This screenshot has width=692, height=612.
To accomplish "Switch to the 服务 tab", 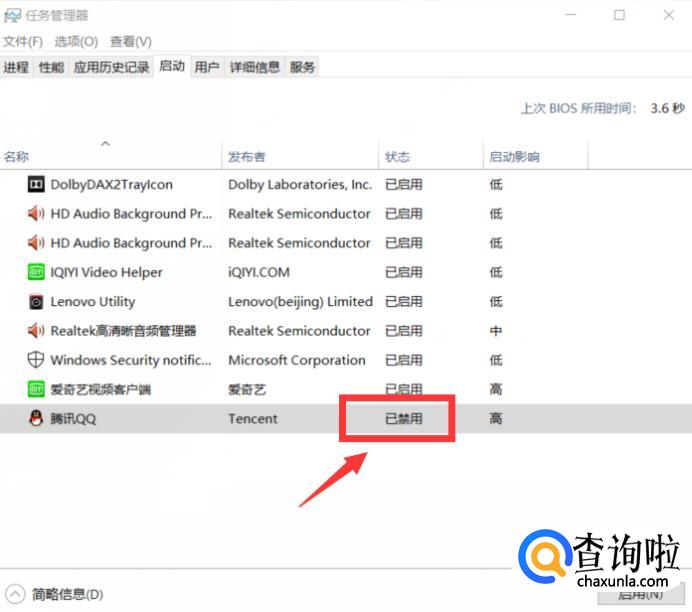I will click(302, 67).
